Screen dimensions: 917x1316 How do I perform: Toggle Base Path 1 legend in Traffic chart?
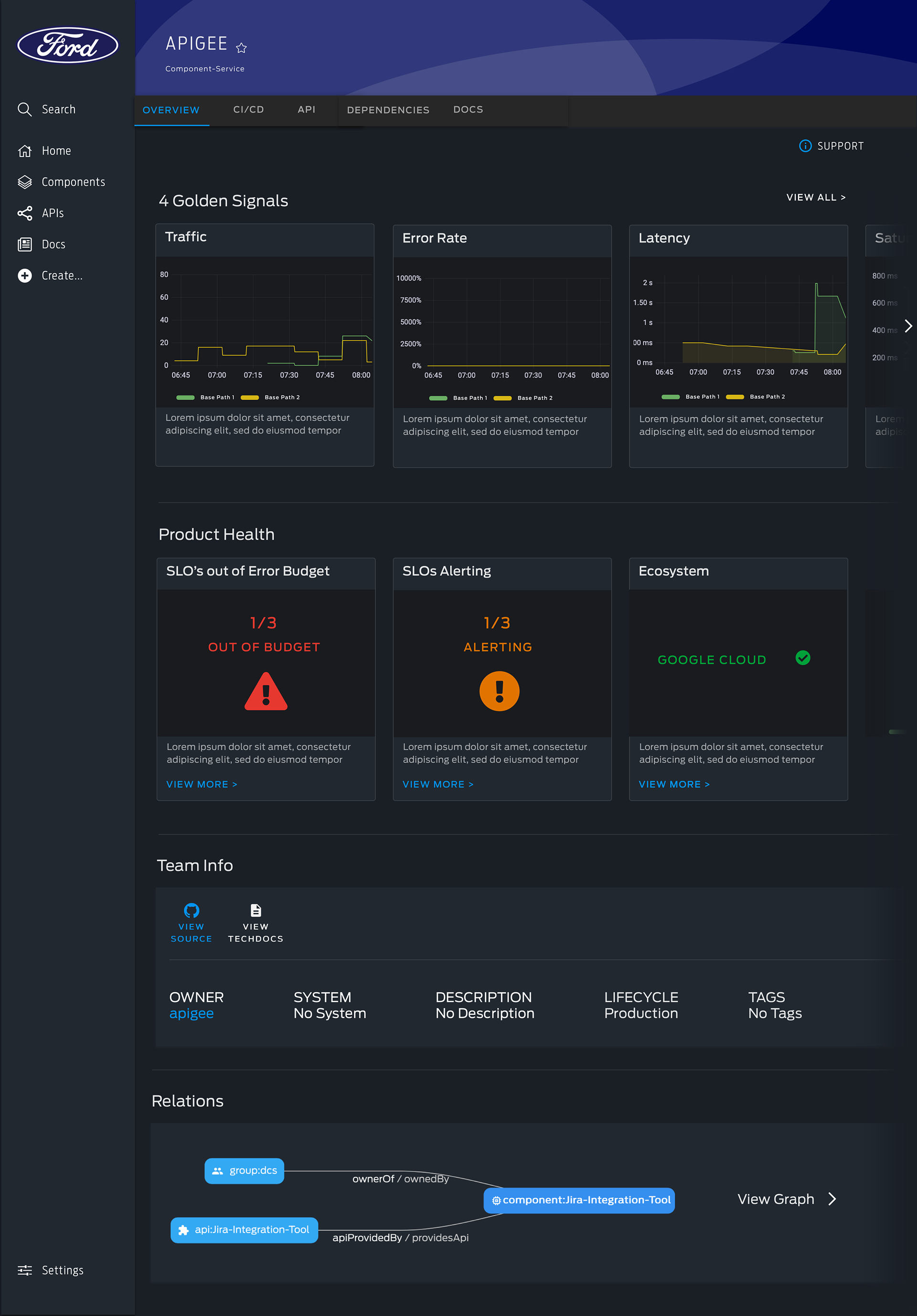pos(205,397)
